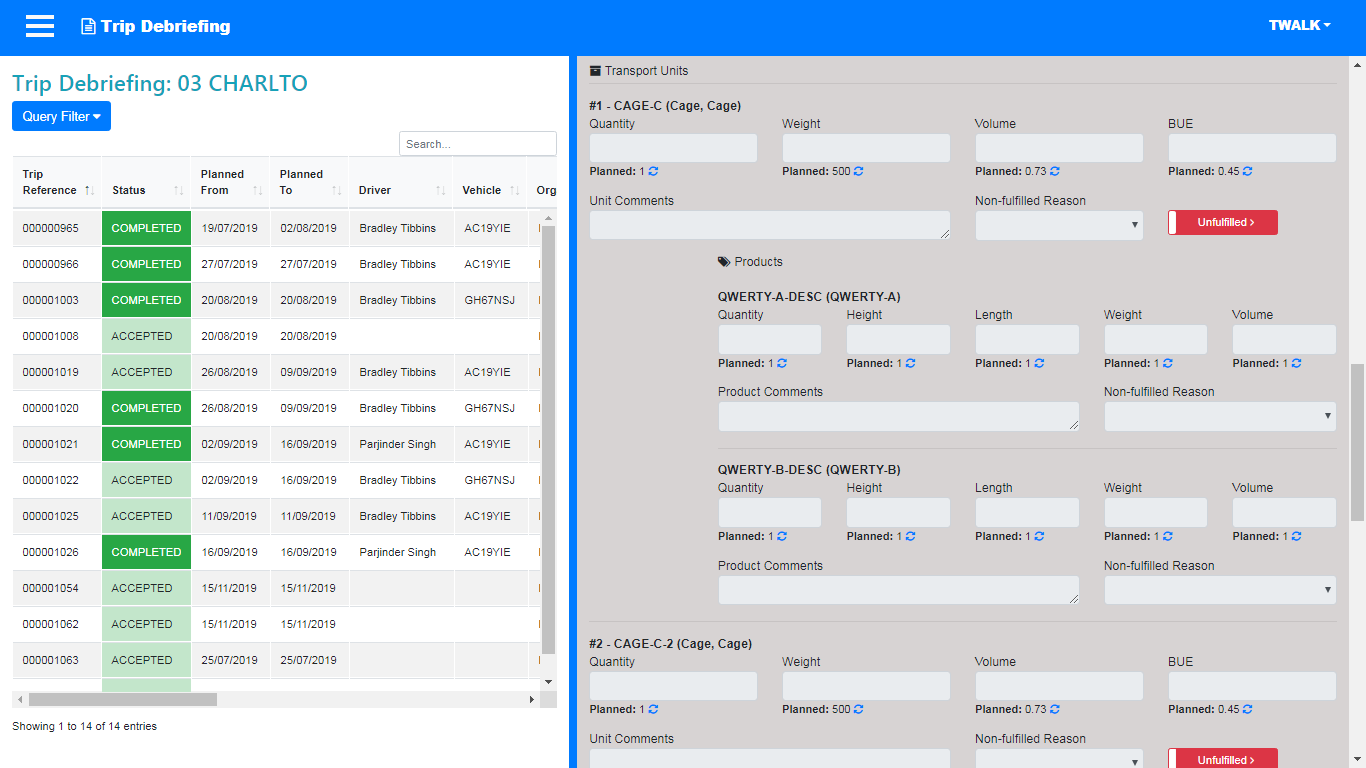The width and height of the screenshot is (1366, 768).
Task: Refresh planned Volume 0.73 for CAGE-C
Action: coord(1054,171)
